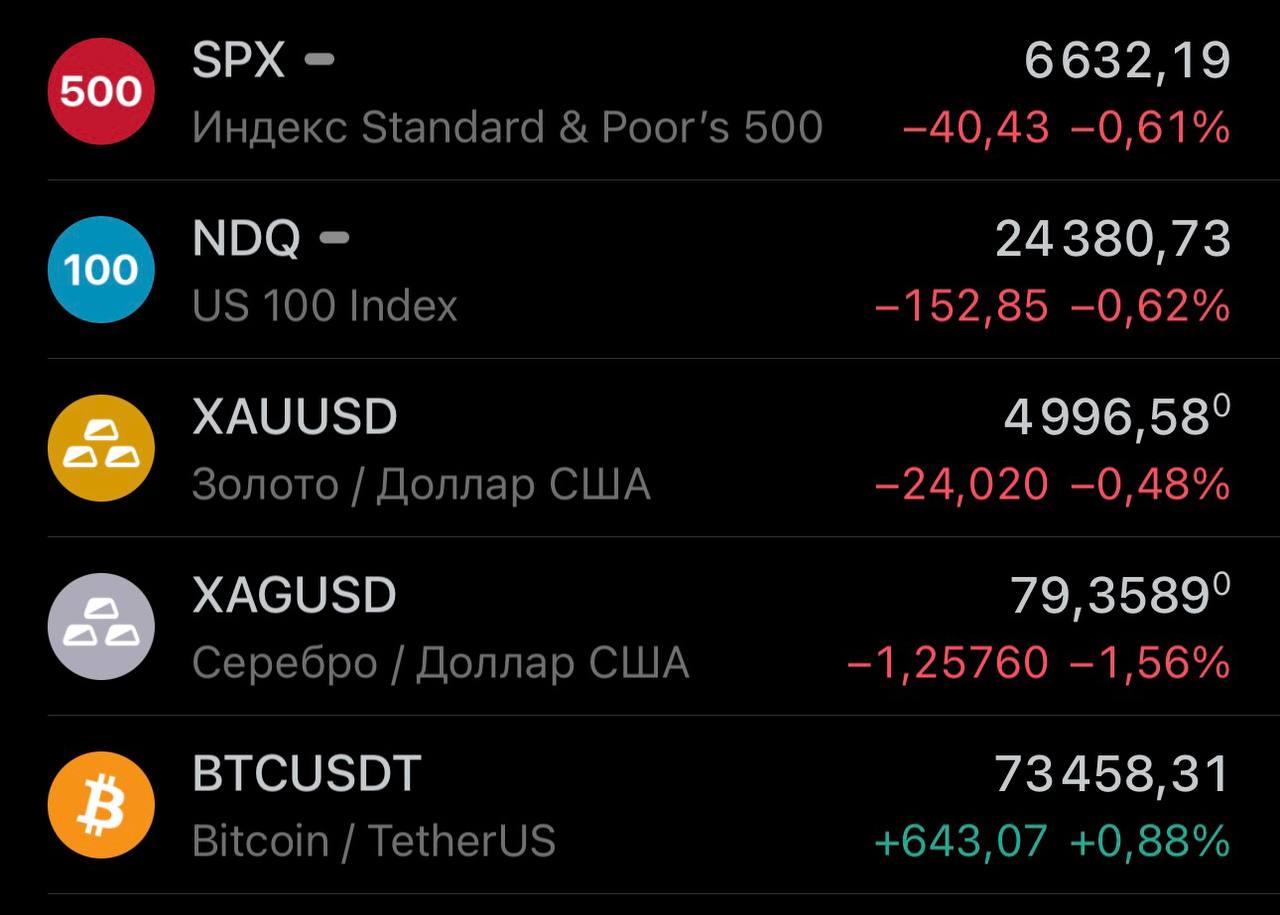This screenshot has height=915, width=1280.
Task: Click the silver price 79,3589
Action: point(1110,596)
